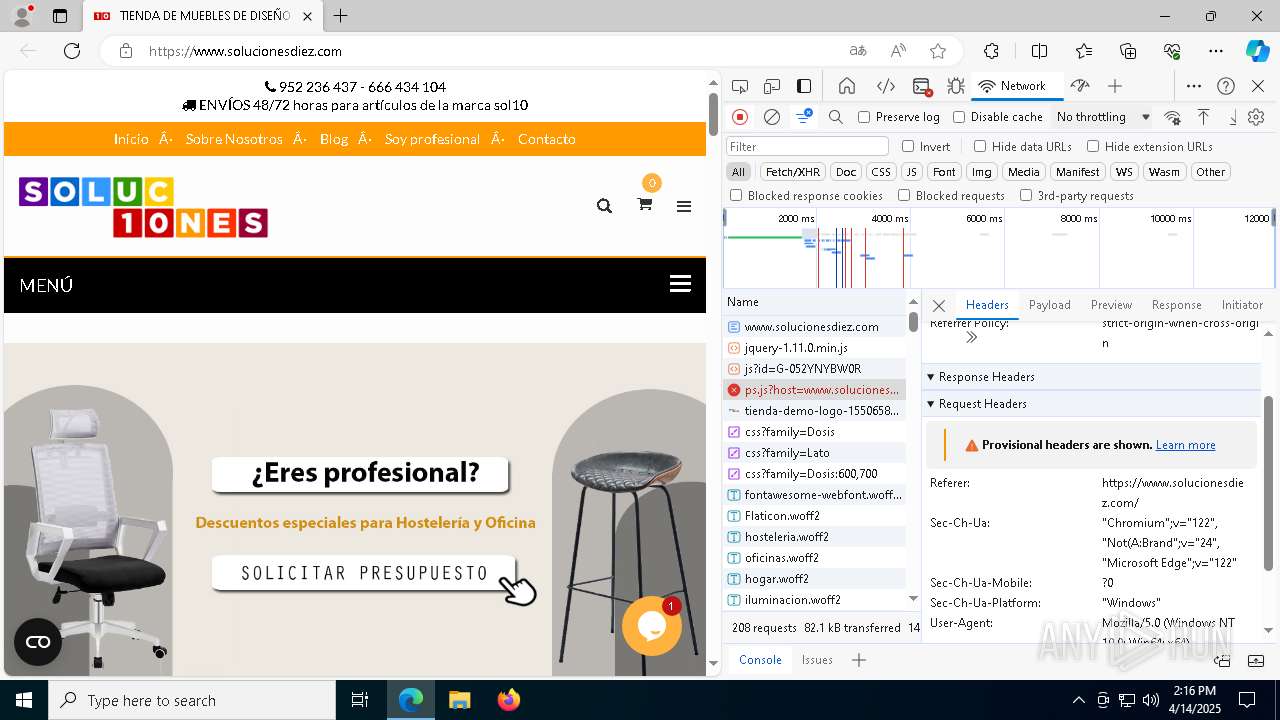Switch to Payload tab
Screen dimensions: 1280x720
(x=1050, y=305)
